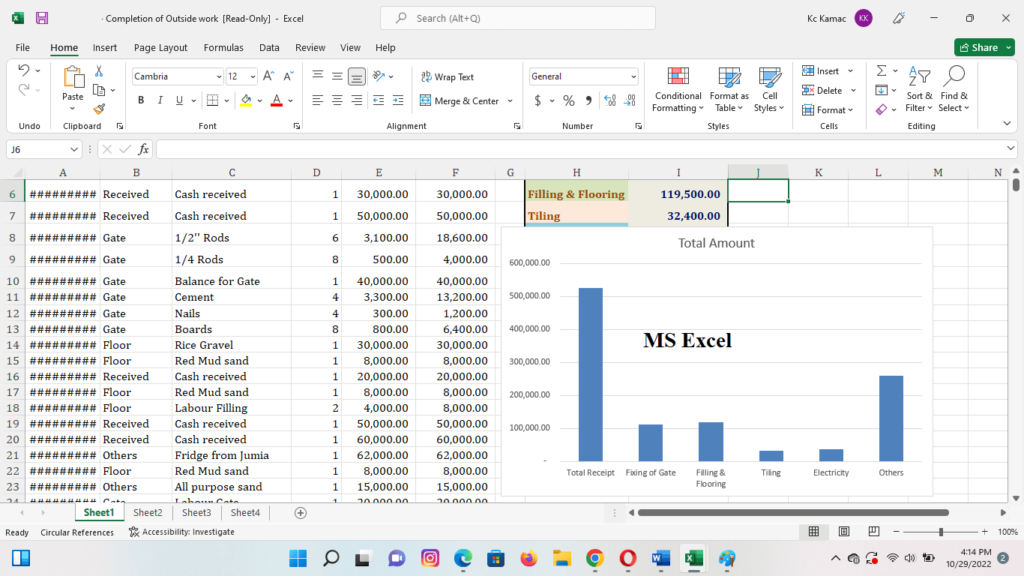
Task: Click Decrease Indent icon
Action: coord(379,101)
